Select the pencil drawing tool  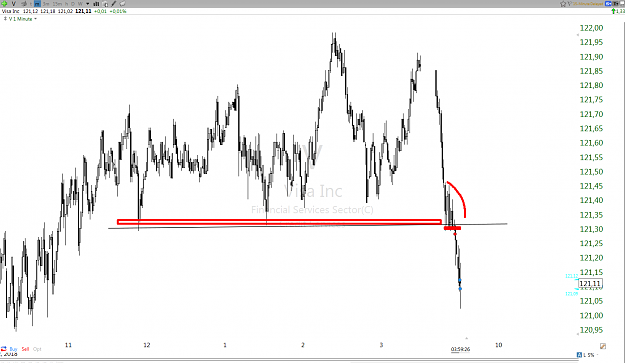114,4
